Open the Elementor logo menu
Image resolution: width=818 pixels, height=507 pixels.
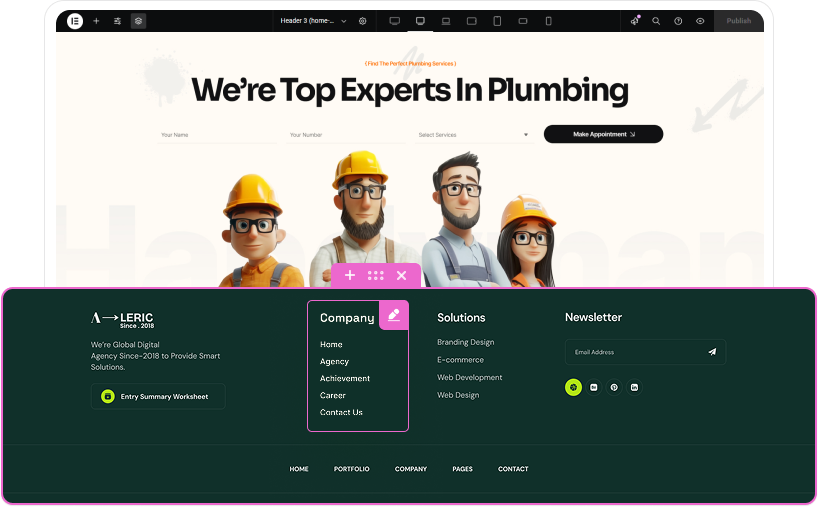click(75, 20)
